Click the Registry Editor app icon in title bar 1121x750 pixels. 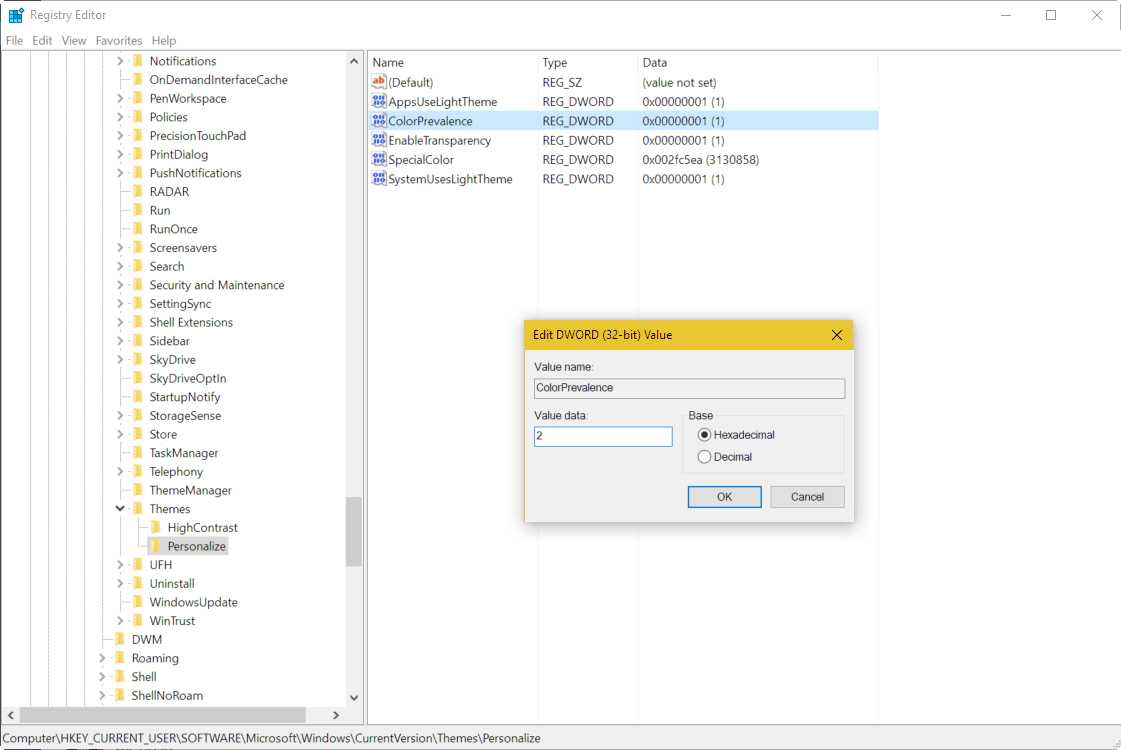pyautogui.click(x=16, y=15)
